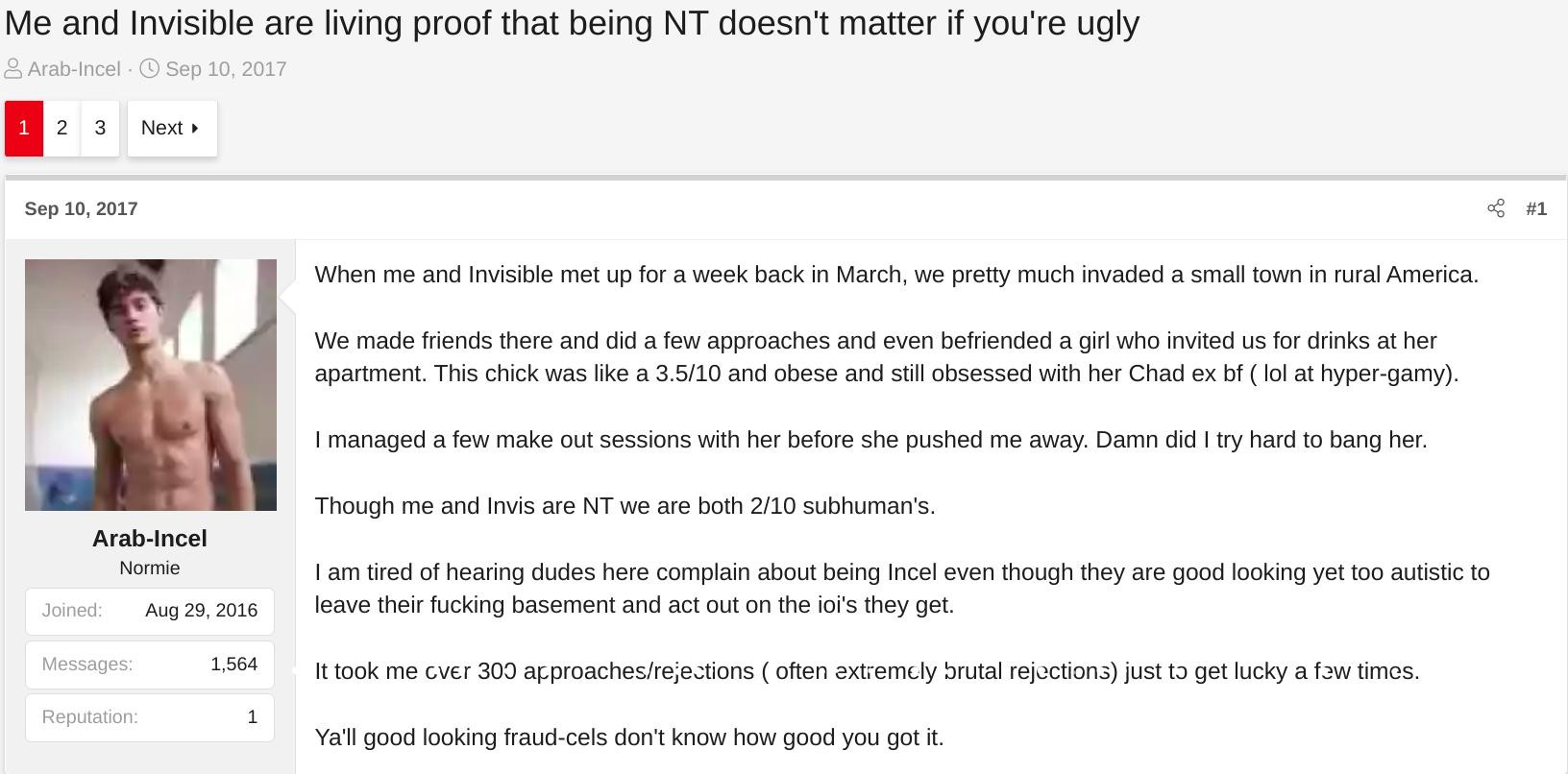Go to page 3 of the thread
Viewport: 1568px width, 774px height.
click(x=100, y=128)
